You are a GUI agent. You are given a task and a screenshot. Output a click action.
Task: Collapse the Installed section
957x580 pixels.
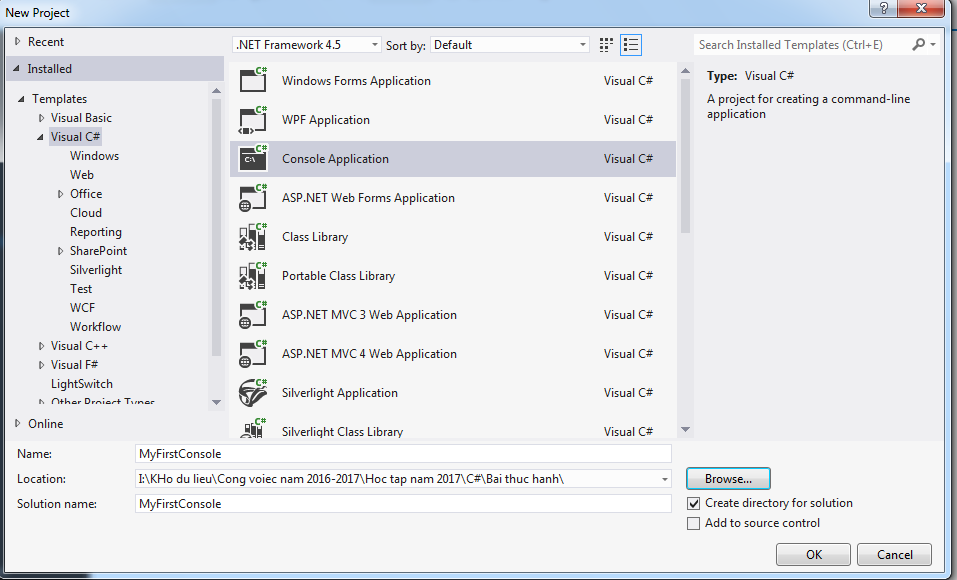coord(16,68)
